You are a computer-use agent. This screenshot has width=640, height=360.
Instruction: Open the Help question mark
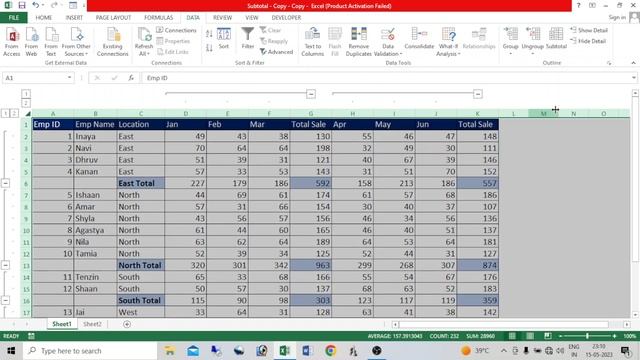(x=578, y=5)
